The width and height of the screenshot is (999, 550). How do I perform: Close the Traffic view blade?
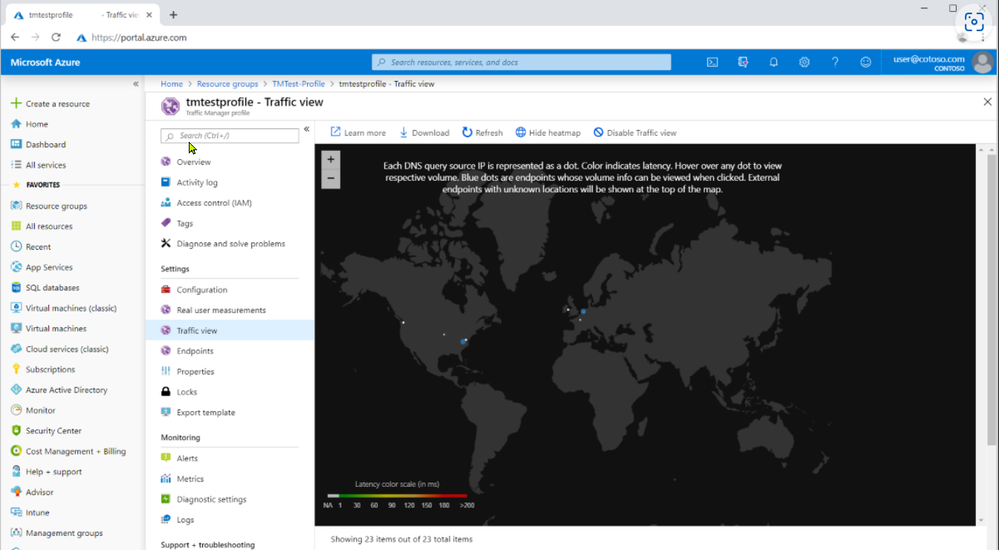[x=988, y=102]
